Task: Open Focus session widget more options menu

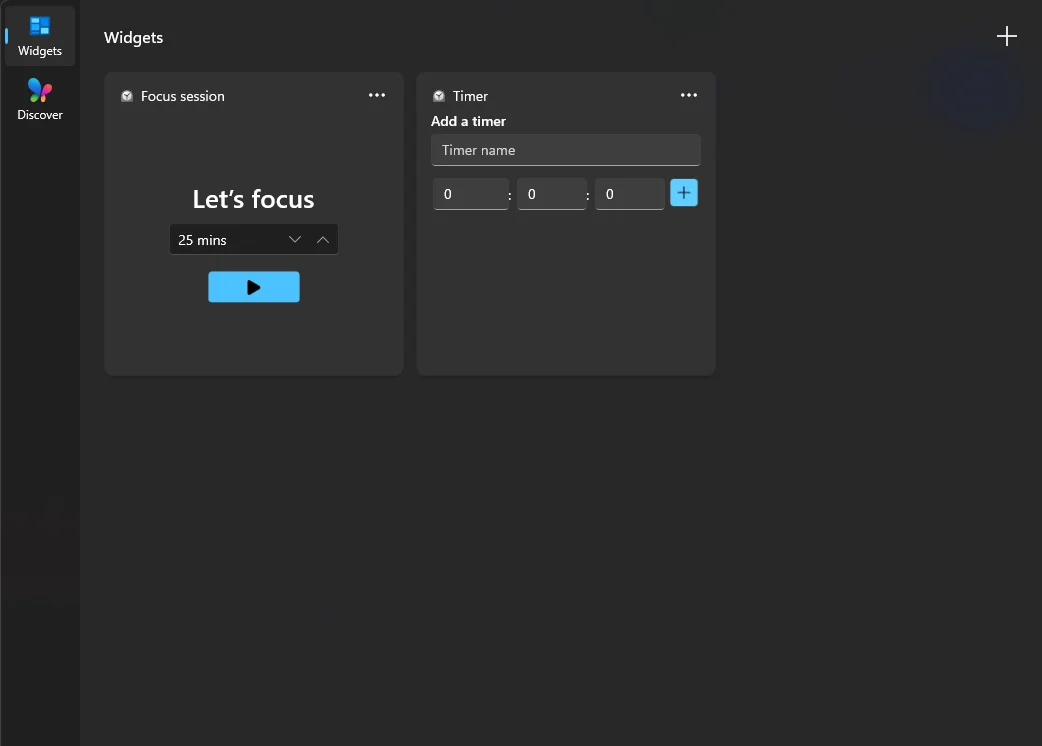Action: coord(377,96)
